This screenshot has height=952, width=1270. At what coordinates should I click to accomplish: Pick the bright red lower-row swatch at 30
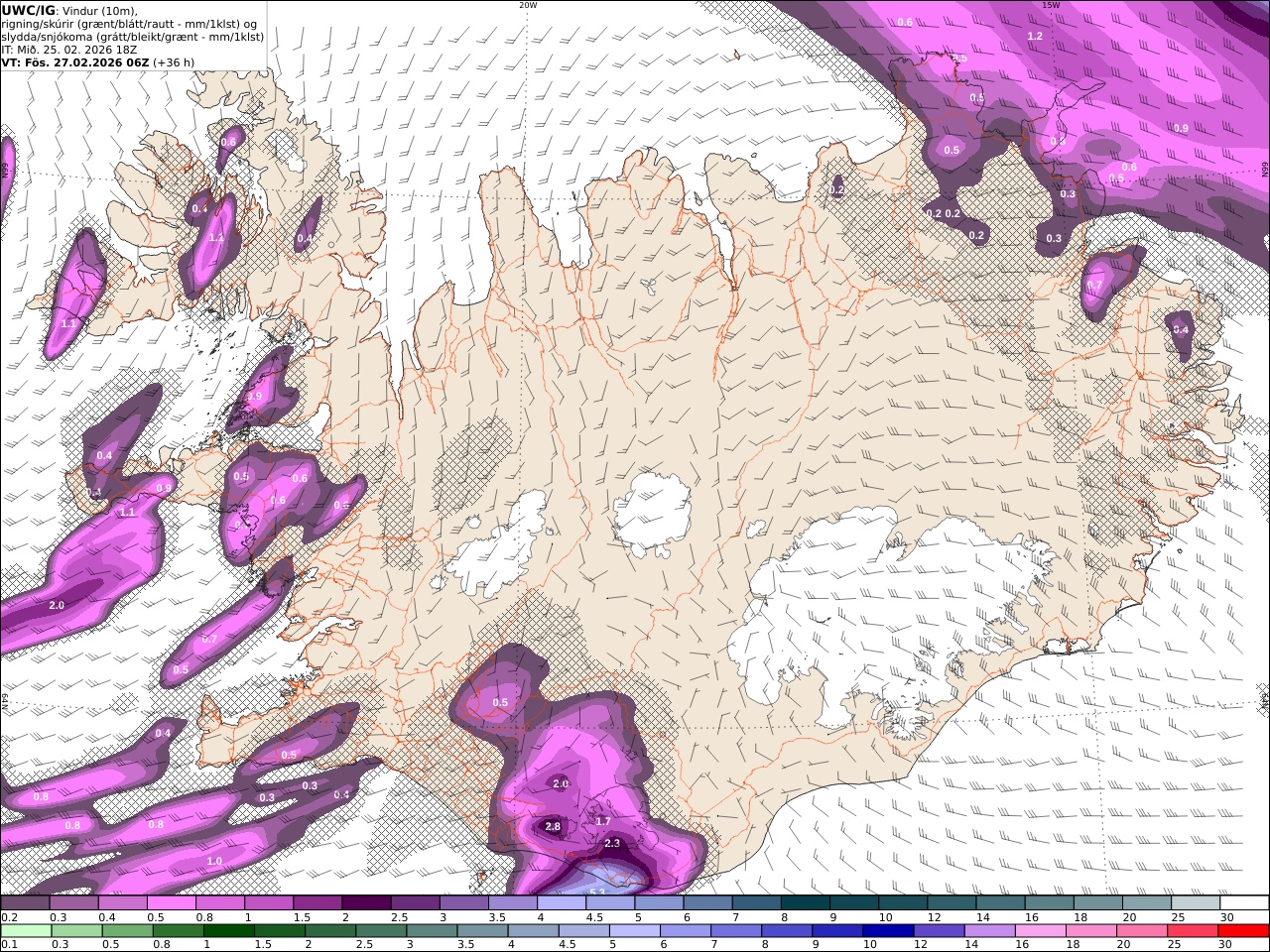(1244, 931)
